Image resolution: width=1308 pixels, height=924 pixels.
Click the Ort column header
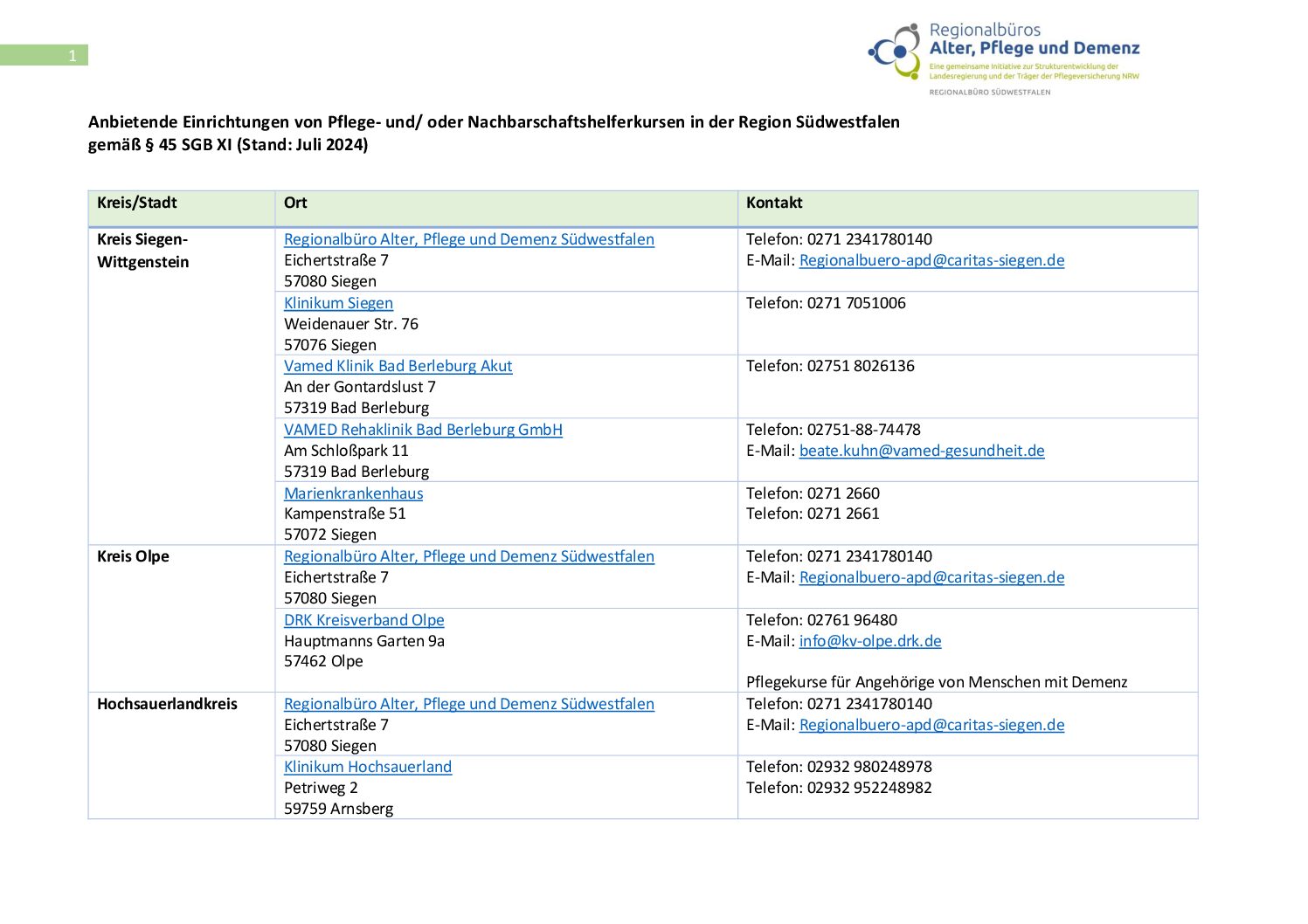295,203
